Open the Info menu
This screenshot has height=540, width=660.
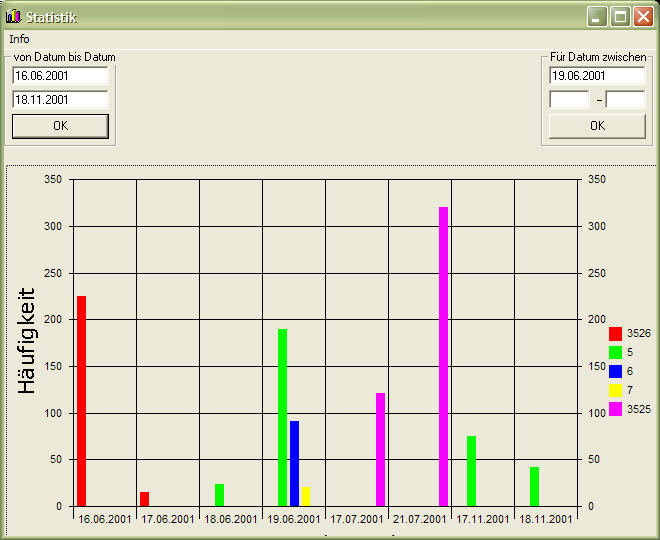point(19,38)
